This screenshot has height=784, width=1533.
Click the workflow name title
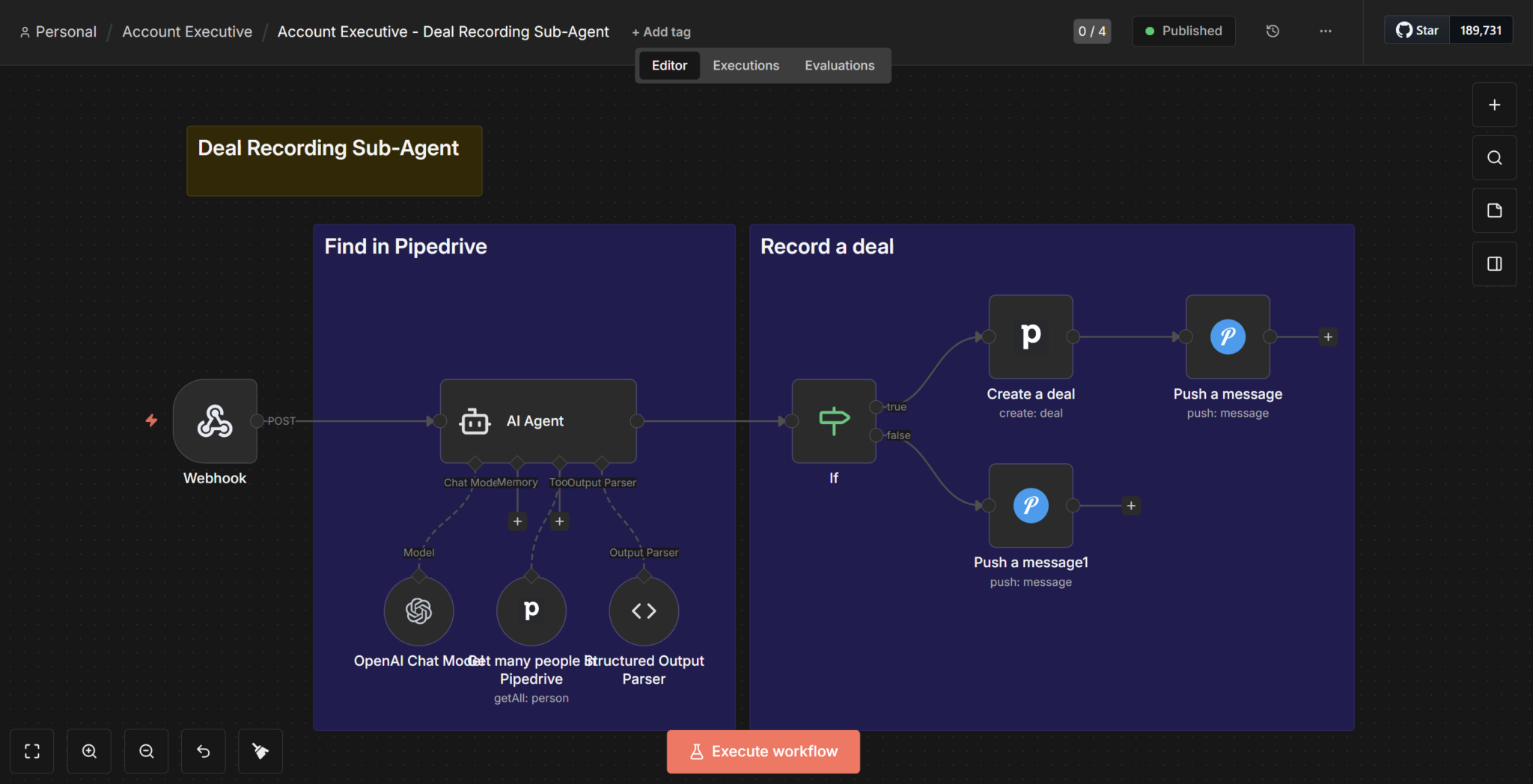click(443, 31)
